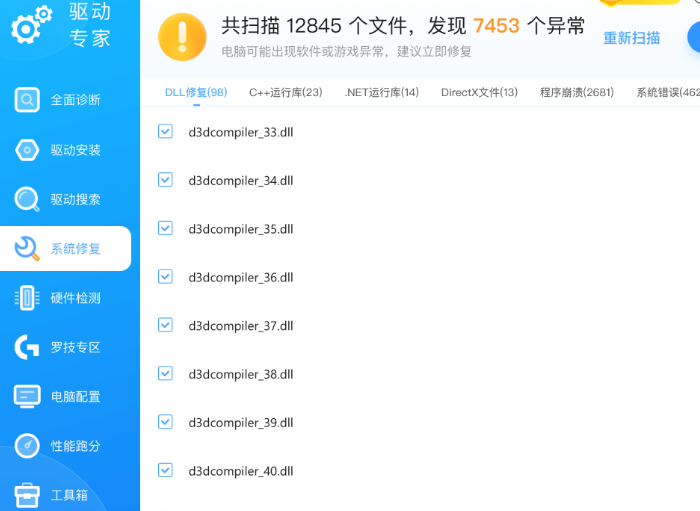Open the 工具箱 toolbox icon

pos(27,495)
